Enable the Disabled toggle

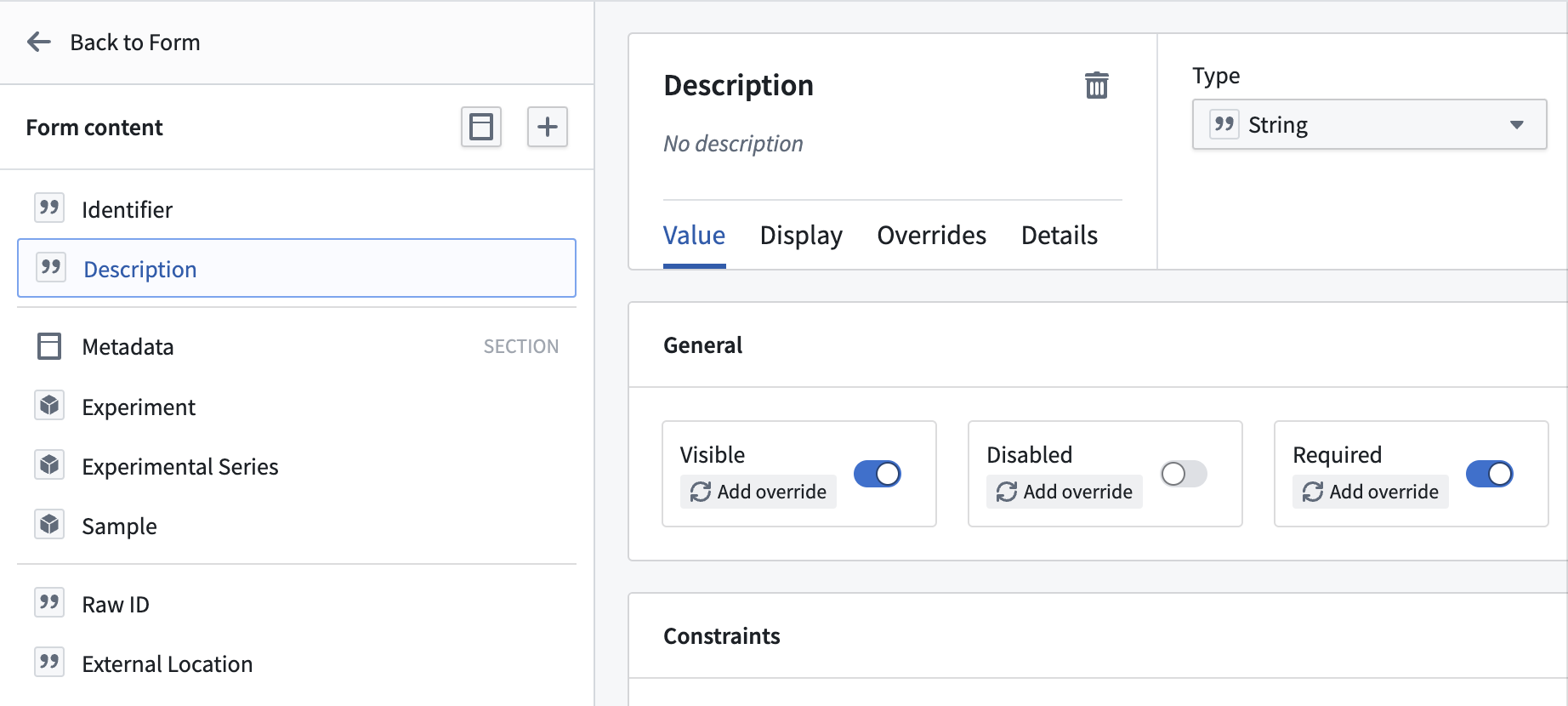pos(1184,474)
